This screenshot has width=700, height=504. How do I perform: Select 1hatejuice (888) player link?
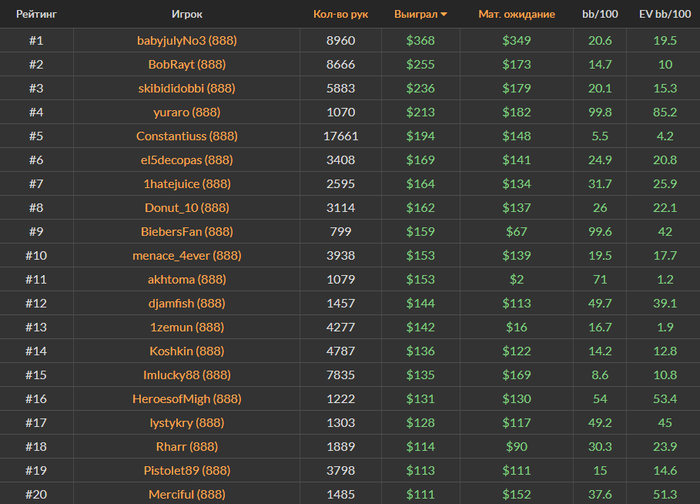coord(187,184)
